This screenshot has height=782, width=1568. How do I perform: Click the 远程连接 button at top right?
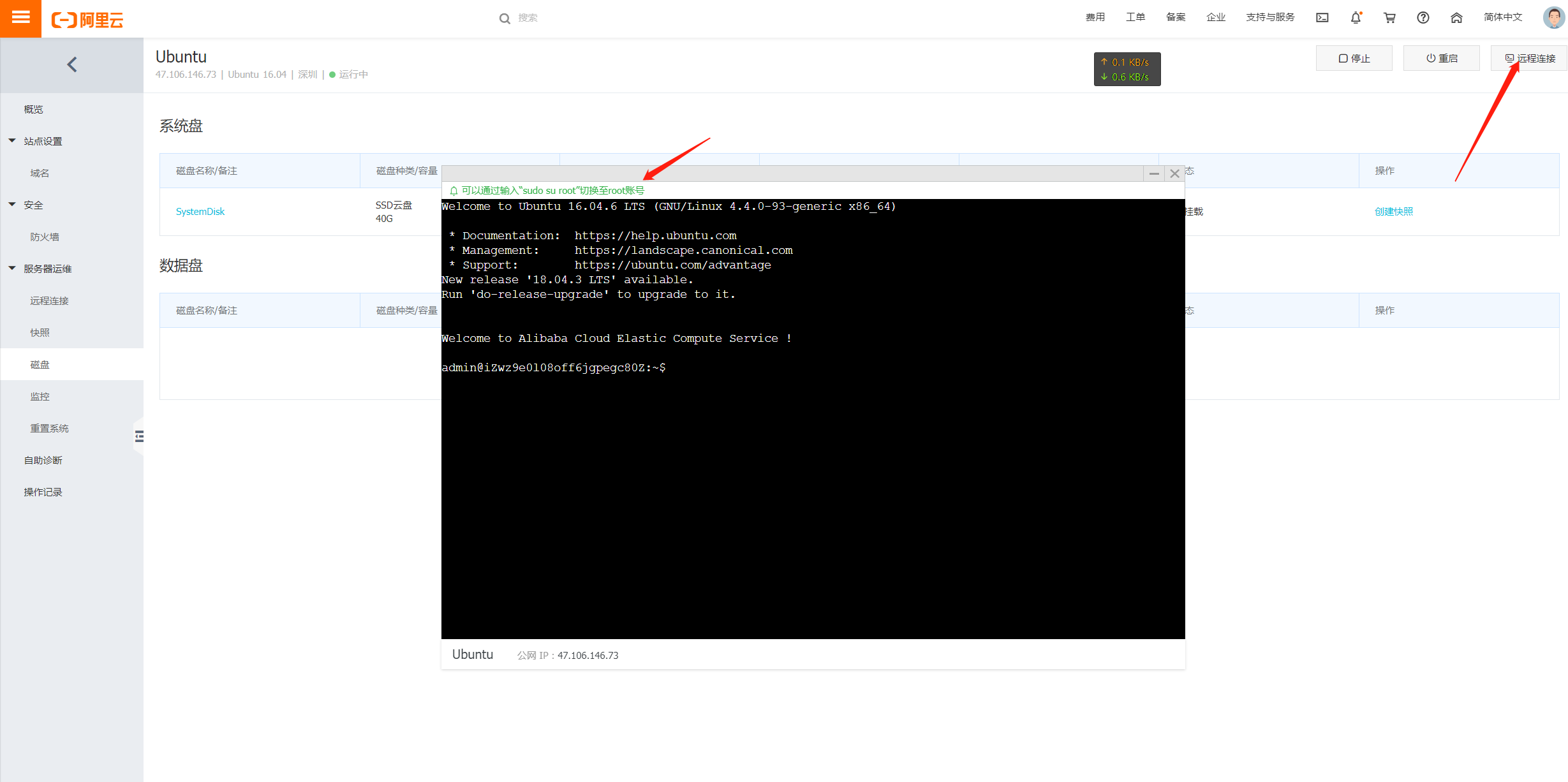pyautogui.click(x=1529, y=58)
